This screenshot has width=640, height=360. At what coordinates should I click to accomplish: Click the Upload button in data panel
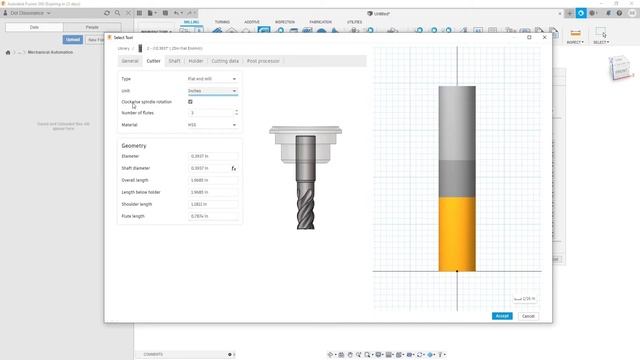click(73, 40)
